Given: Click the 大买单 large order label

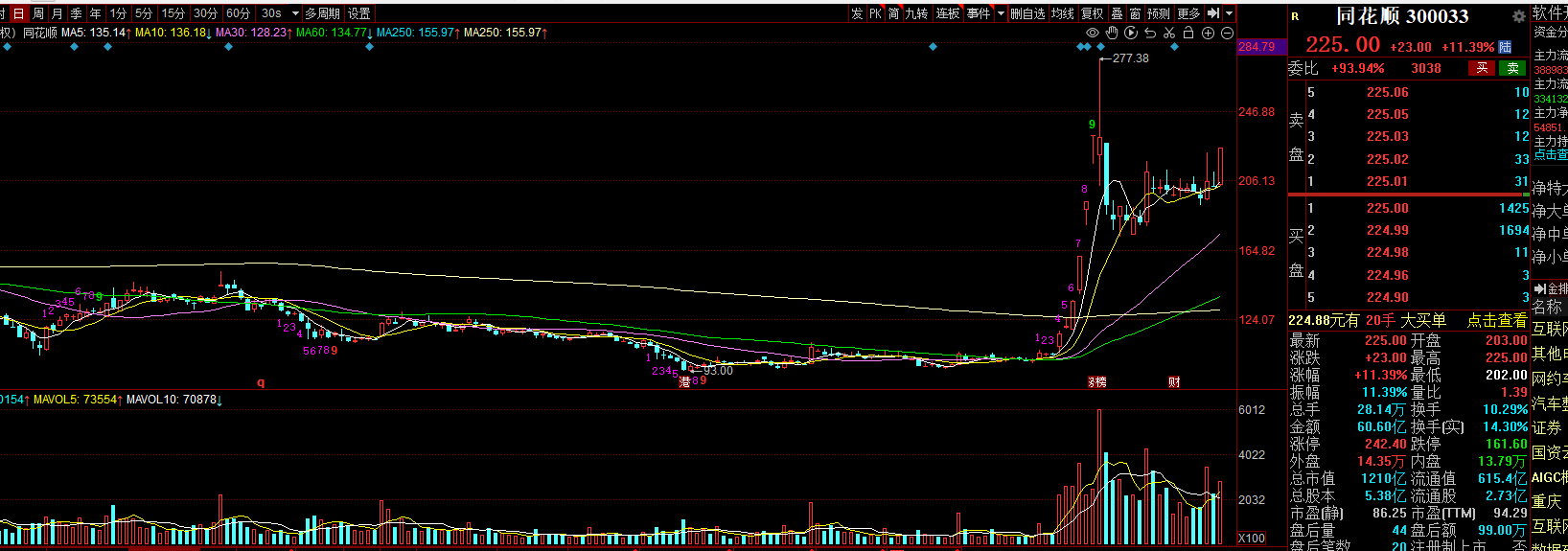Looking at the screenshot, I should tap(1423, 321).
